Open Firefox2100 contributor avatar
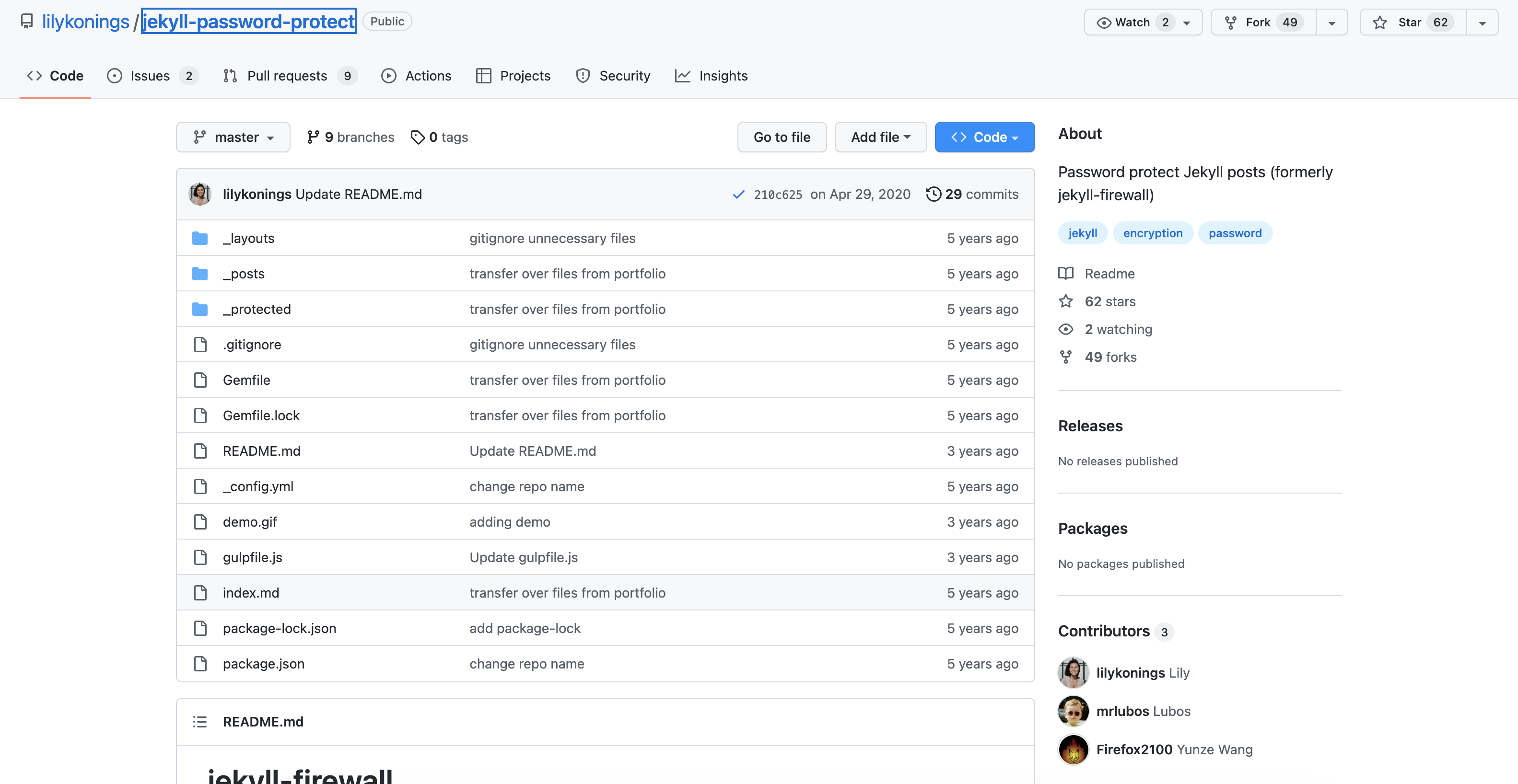1518x784 pixels. [1073, 749]
